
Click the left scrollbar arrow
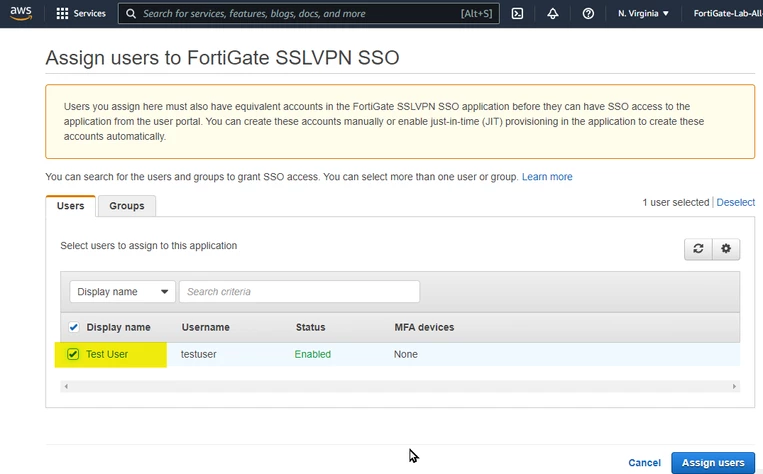click(66, 386)
